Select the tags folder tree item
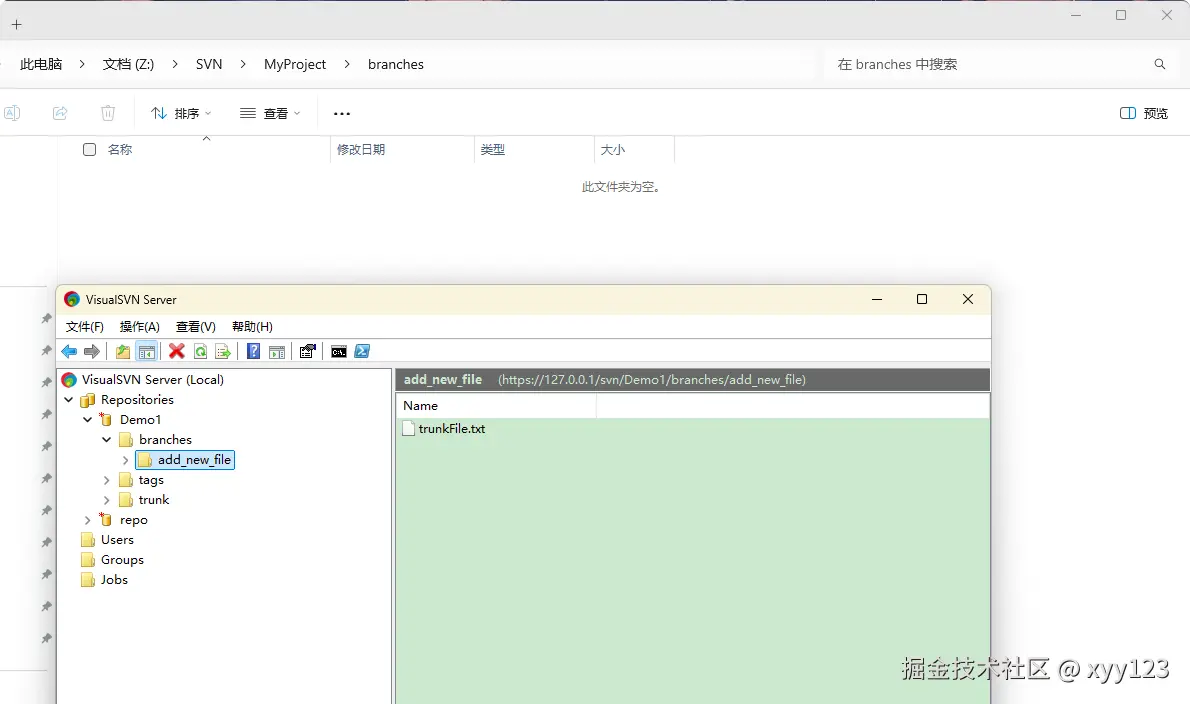The width and height of the screenshot is (1190, 704). [x=151, y=480]
